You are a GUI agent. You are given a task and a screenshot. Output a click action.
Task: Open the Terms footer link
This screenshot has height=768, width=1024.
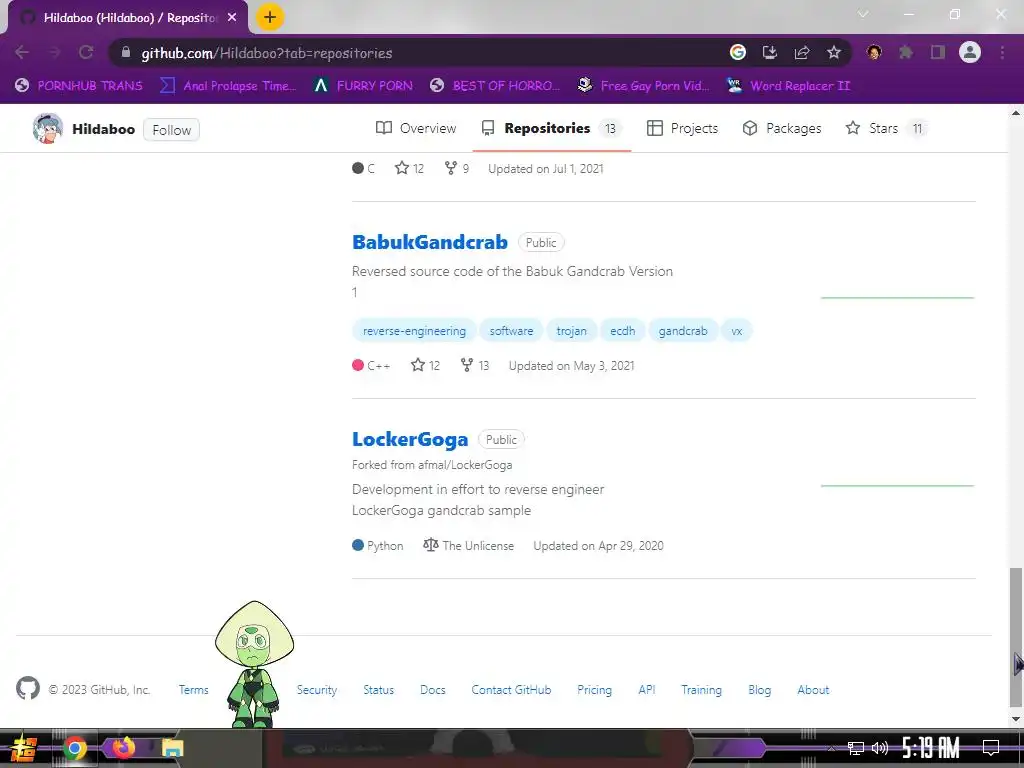194,690
